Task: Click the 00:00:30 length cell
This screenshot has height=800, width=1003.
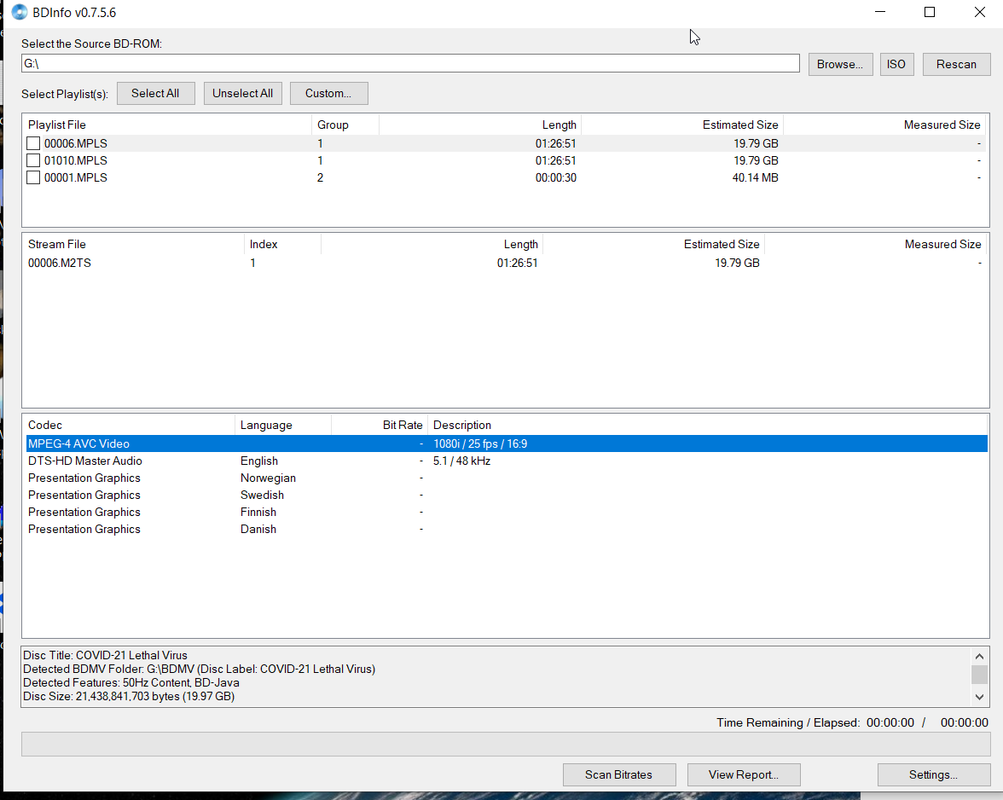Action: [556, 178]
